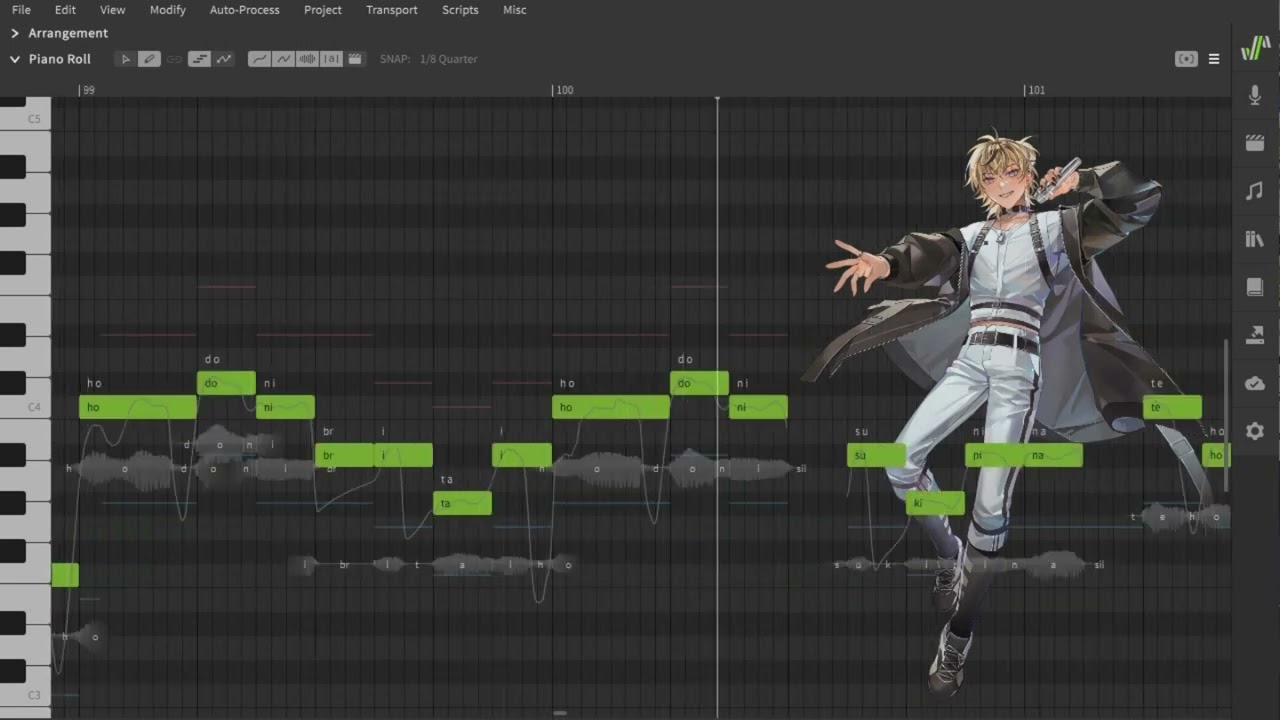The width and height of the screenshot is (1280, 720).
Task: Open the Note Properties music note icon
Action: coord(1255,191)
